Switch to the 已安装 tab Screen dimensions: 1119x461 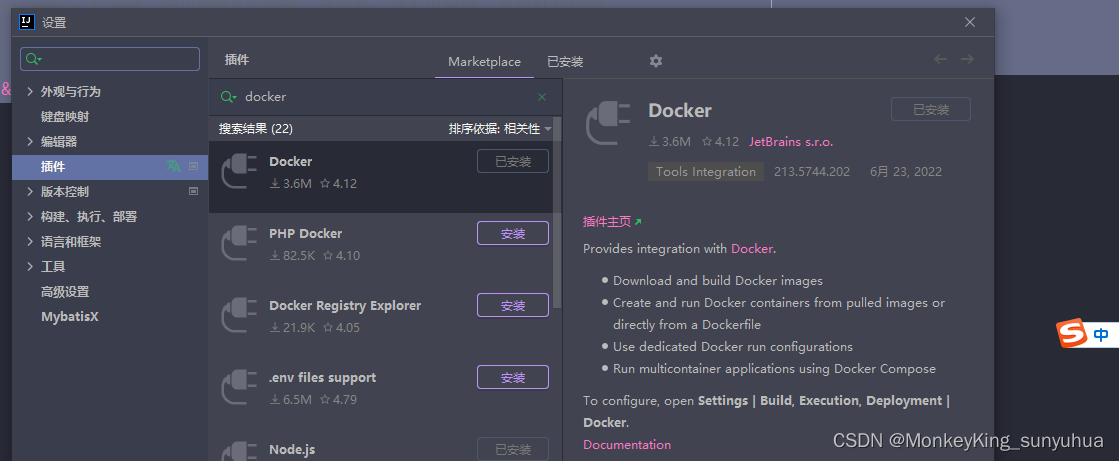(x=565, y=61)
